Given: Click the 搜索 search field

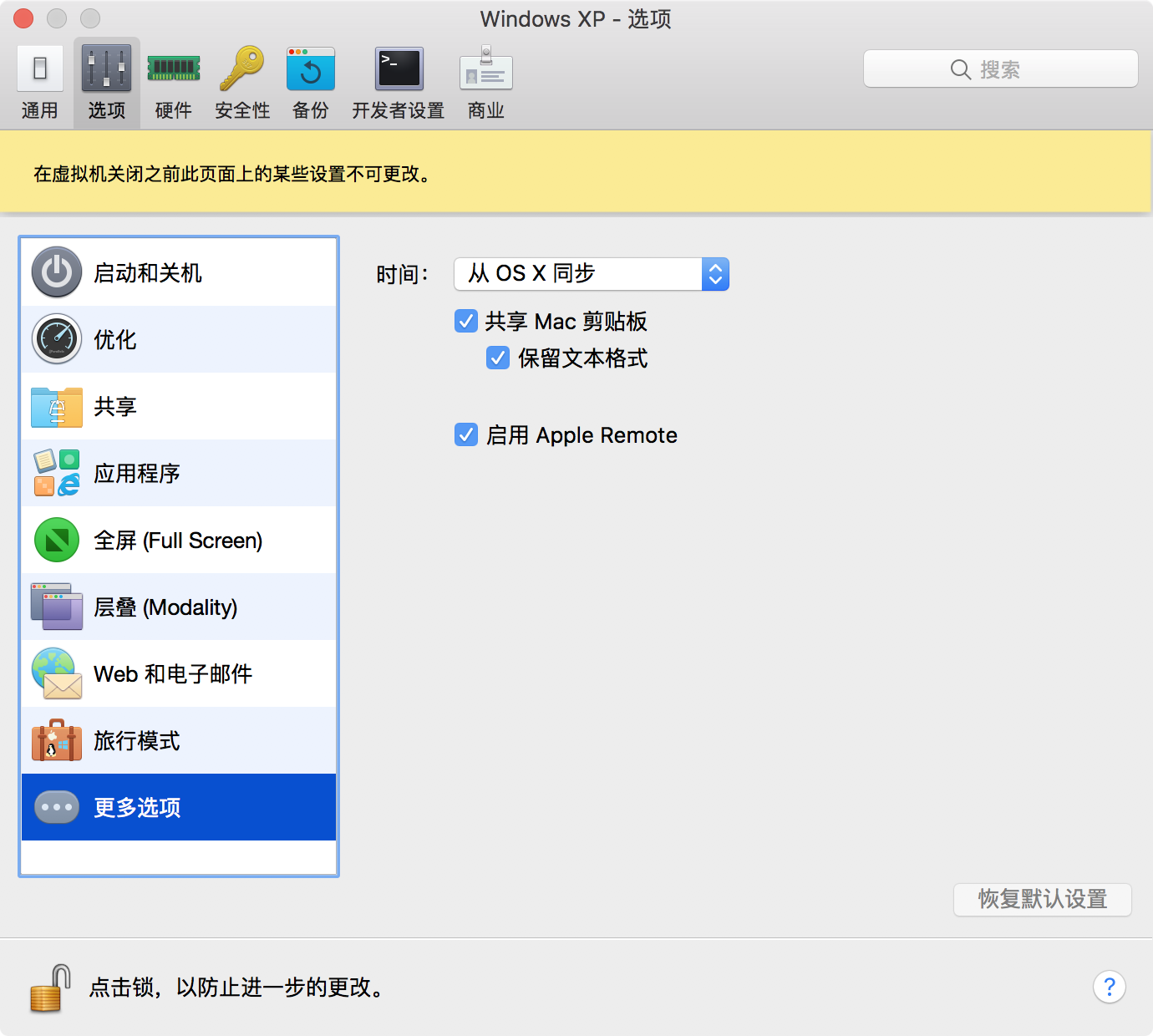Looking at the screenshot, I should 1001,69.
